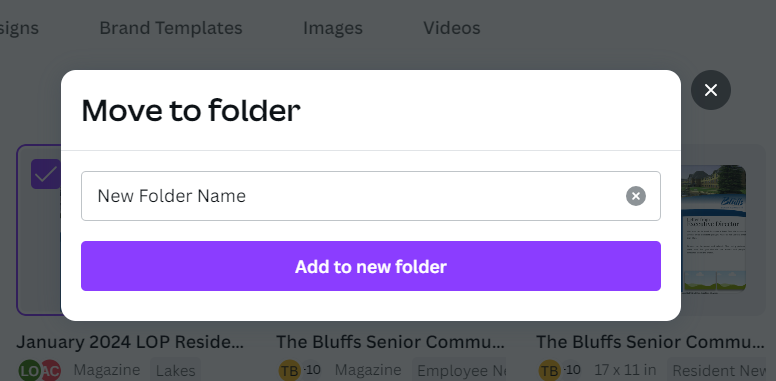This screenshot has width=776, height=381.
Task: Click the Lakes folder tag
Action: (x=175, y=370)
